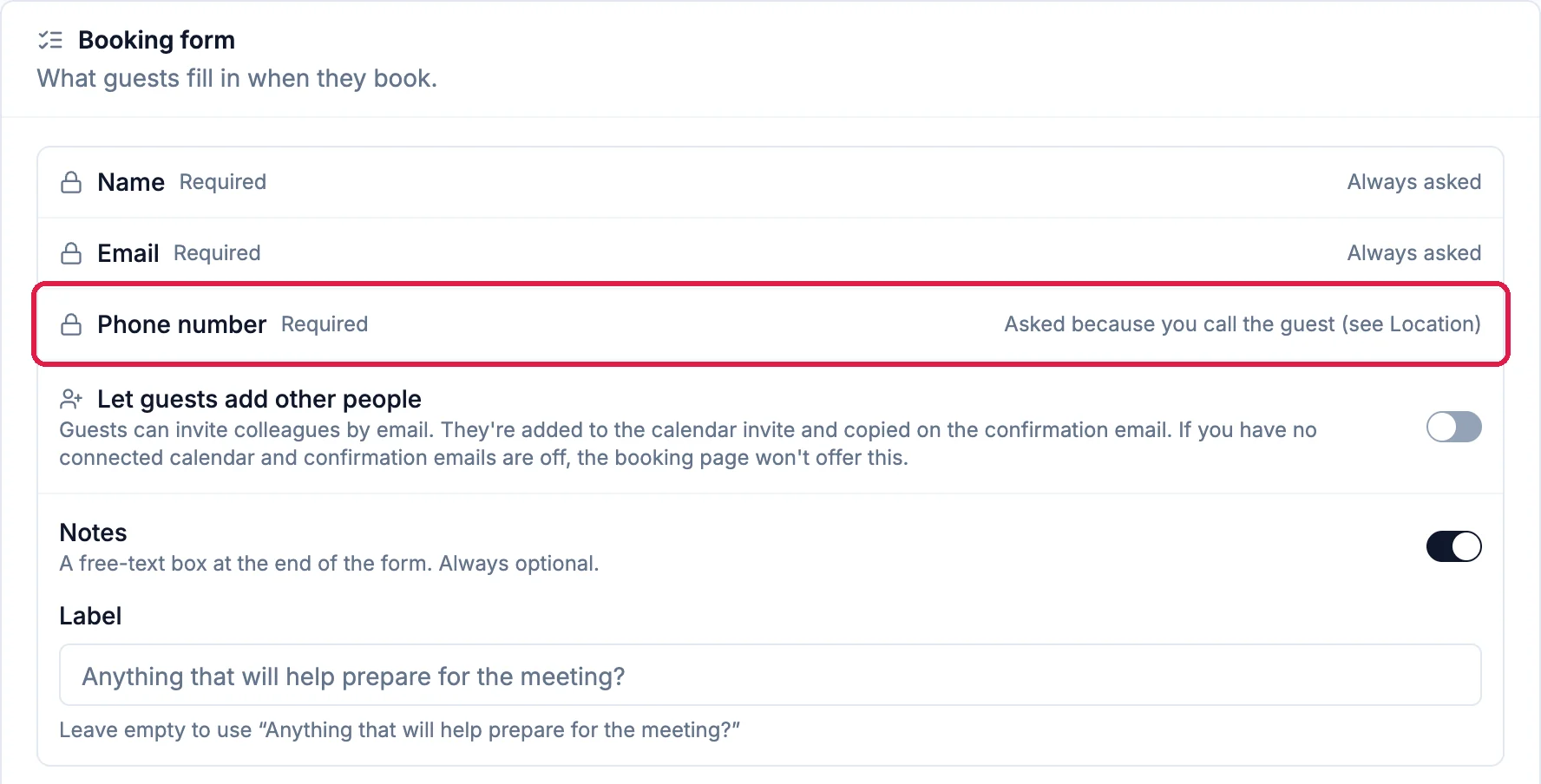Click the Booking form heading
Image resolution: width=1541 pixels, height=784 pixels.
pos(156,40)
